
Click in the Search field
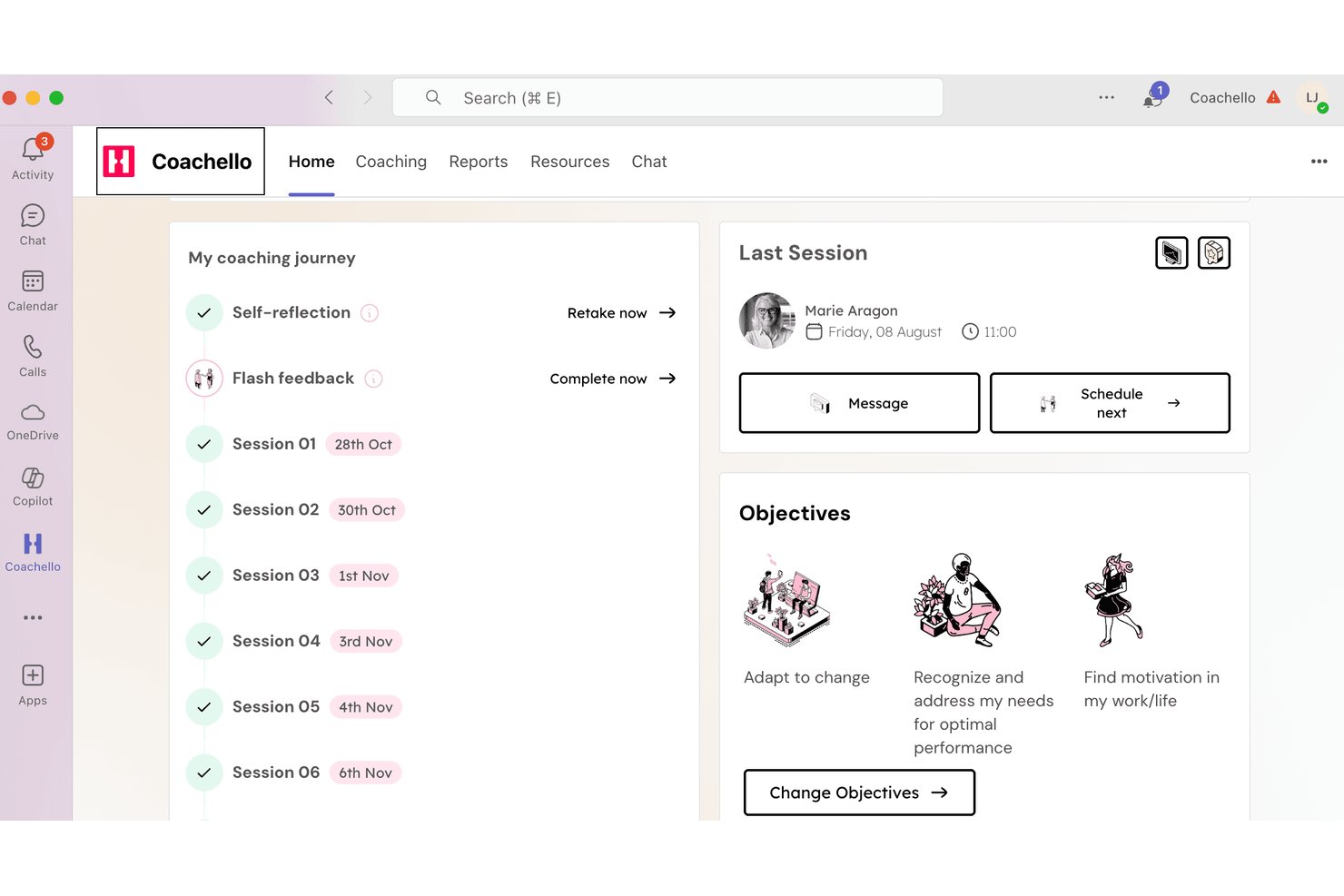667,97
